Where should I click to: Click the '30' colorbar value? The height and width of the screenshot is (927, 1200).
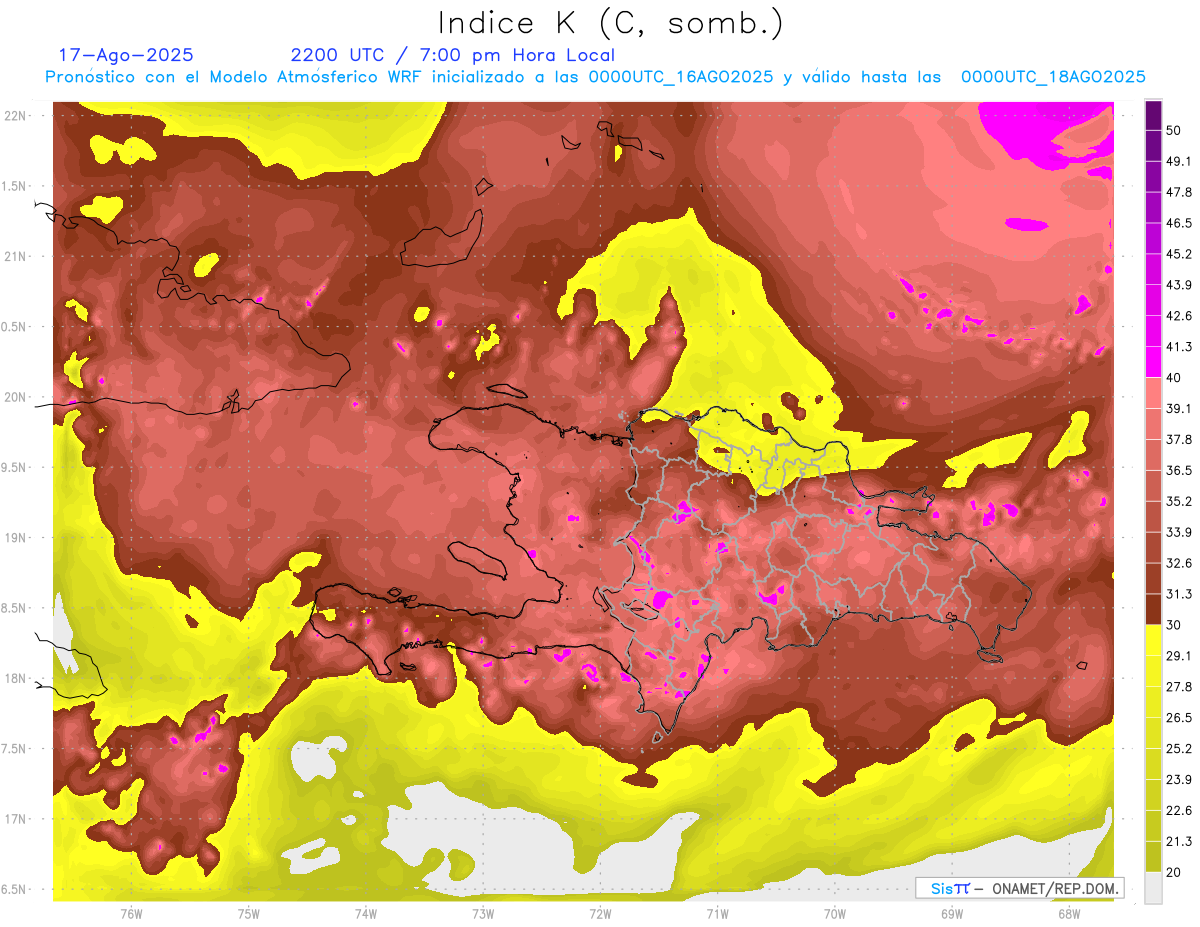1175,625
